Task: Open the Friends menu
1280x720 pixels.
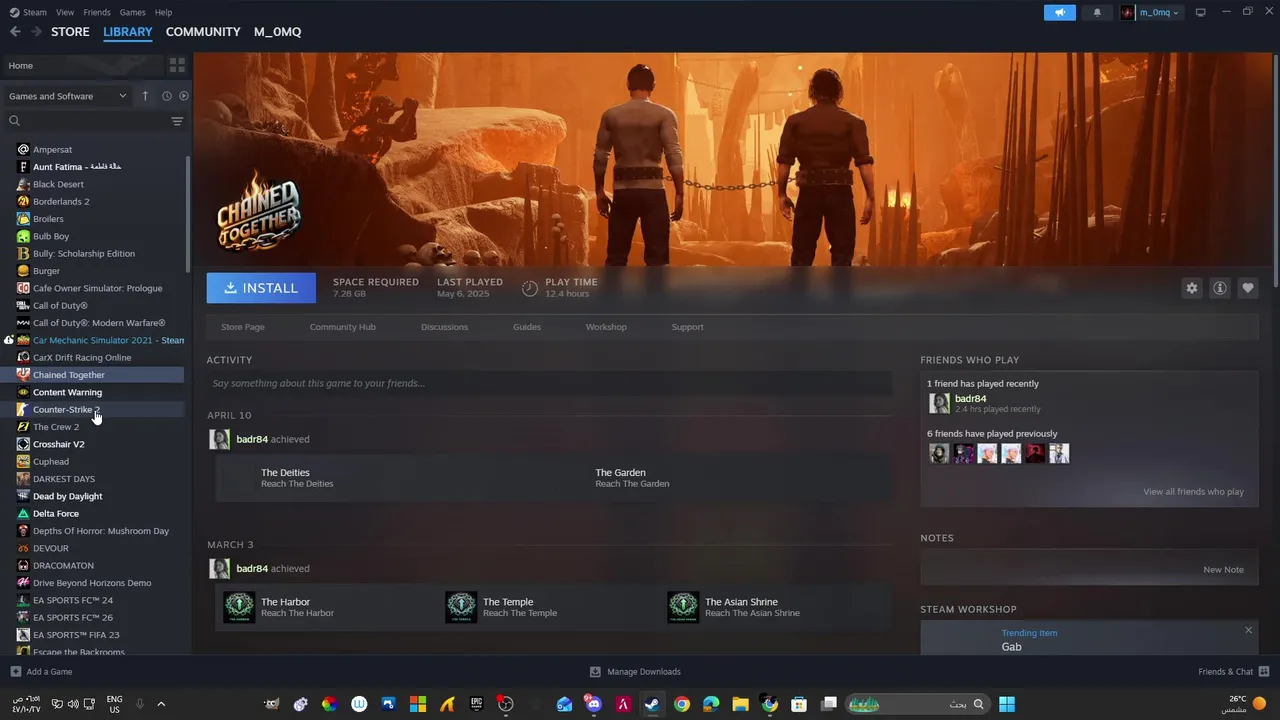Action: click(x=97, y=12)
